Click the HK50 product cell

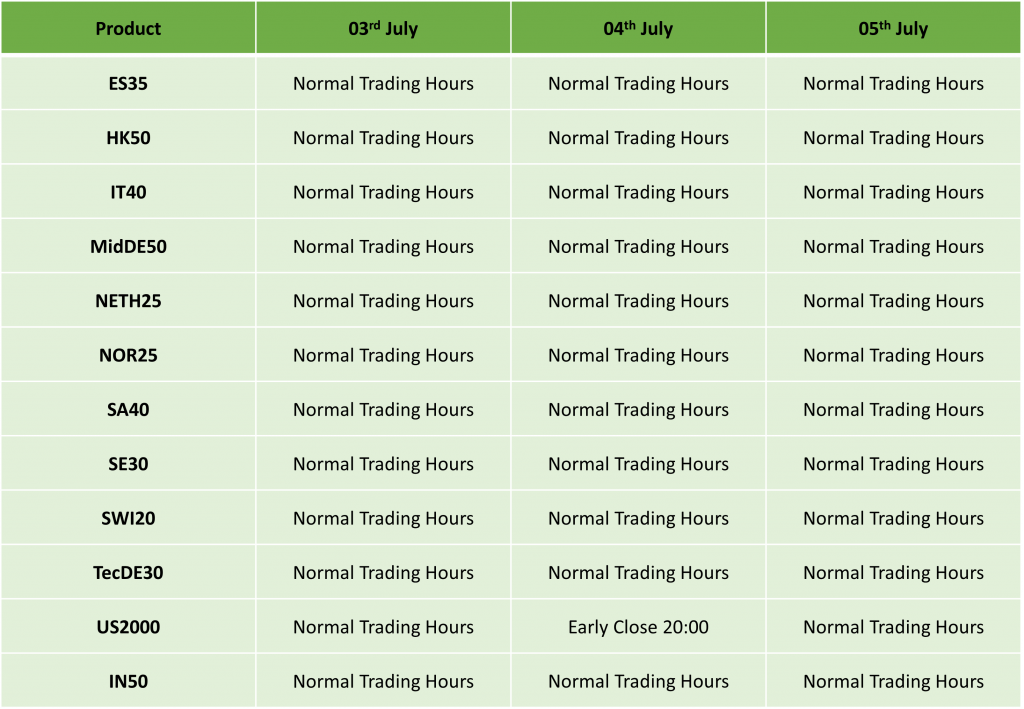tap(128, 138)
